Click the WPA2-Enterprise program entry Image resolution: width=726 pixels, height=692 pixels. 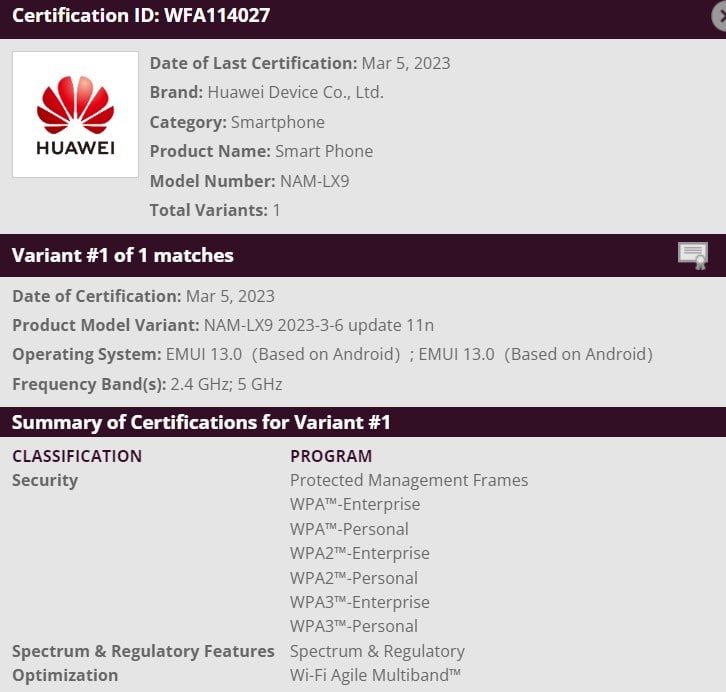(360, 553)
